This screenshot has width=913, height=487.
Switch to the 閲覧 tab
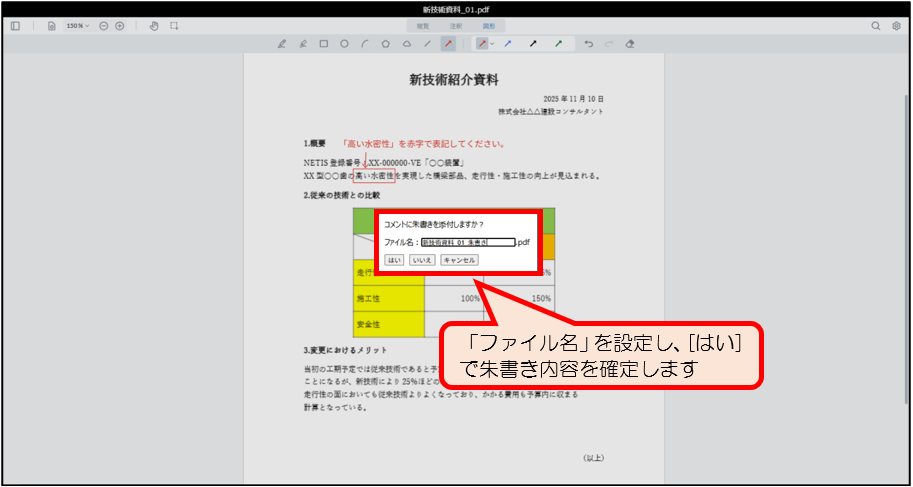pyautogui.click(x=424, y=25)
